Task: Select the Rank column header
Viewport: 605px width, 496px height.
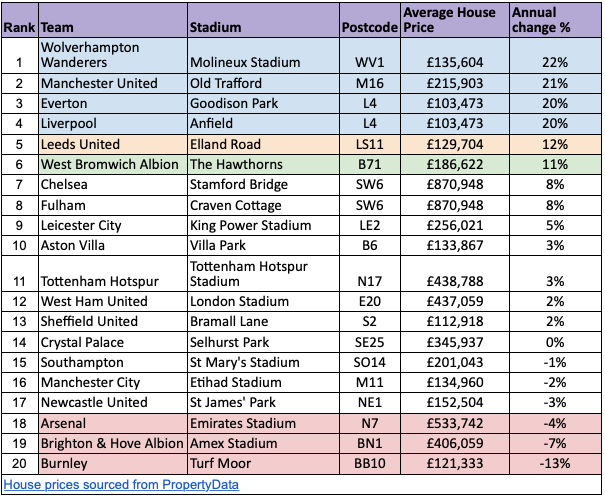Action: [20, 20]
